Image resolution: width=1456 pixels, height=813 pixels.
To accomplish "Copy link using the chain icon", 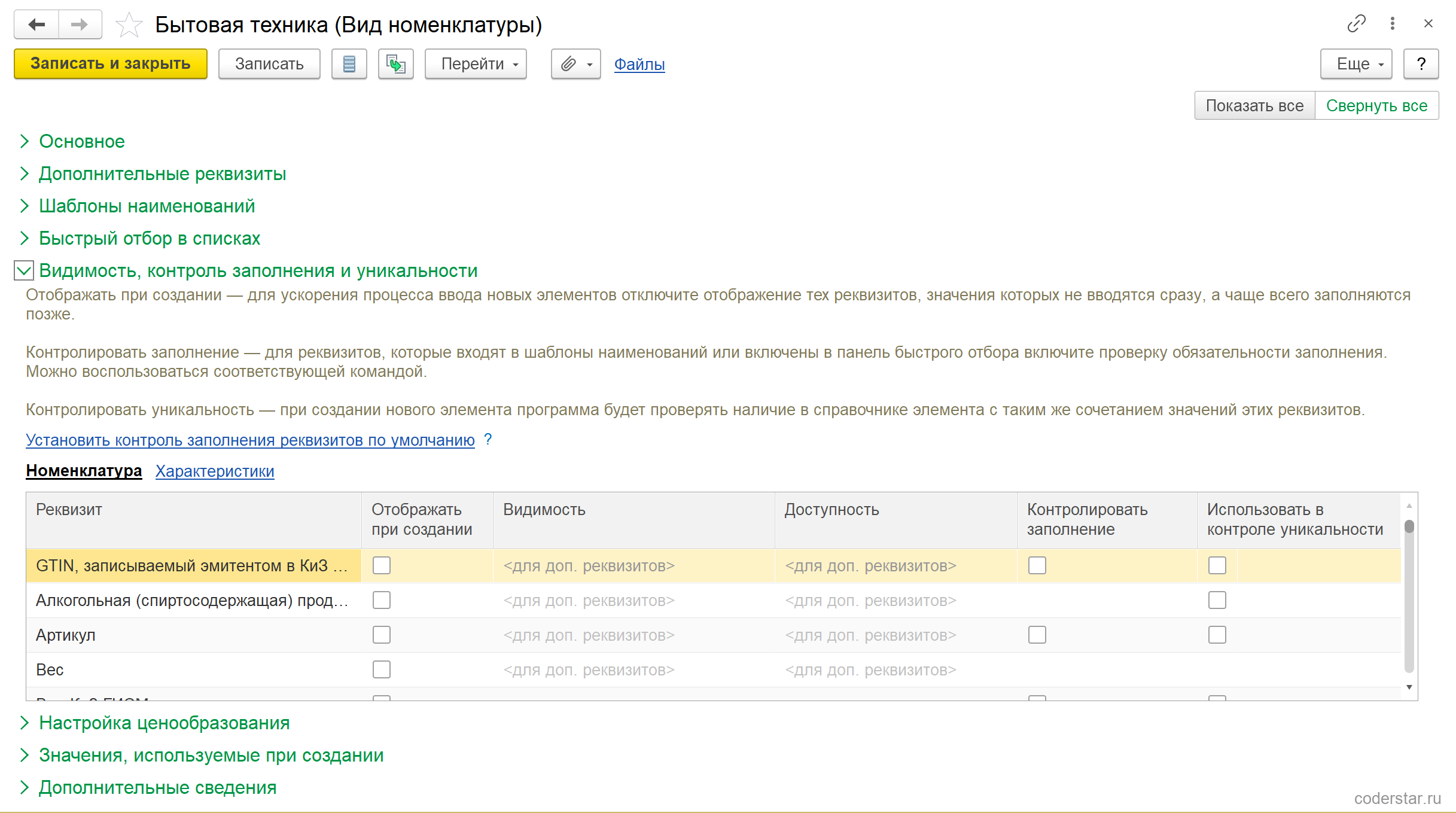I will coord(1356,23).
